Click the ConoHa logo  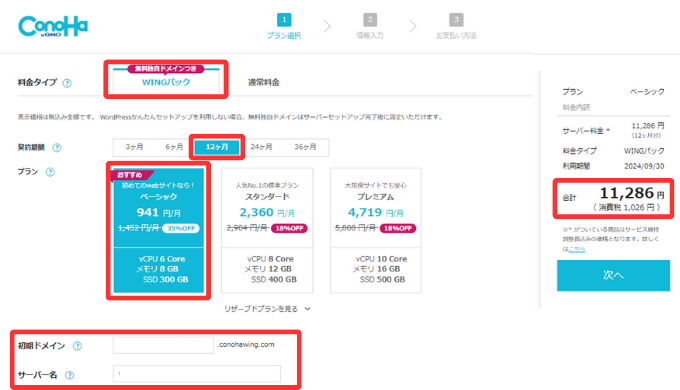click(x=53, y=26)
